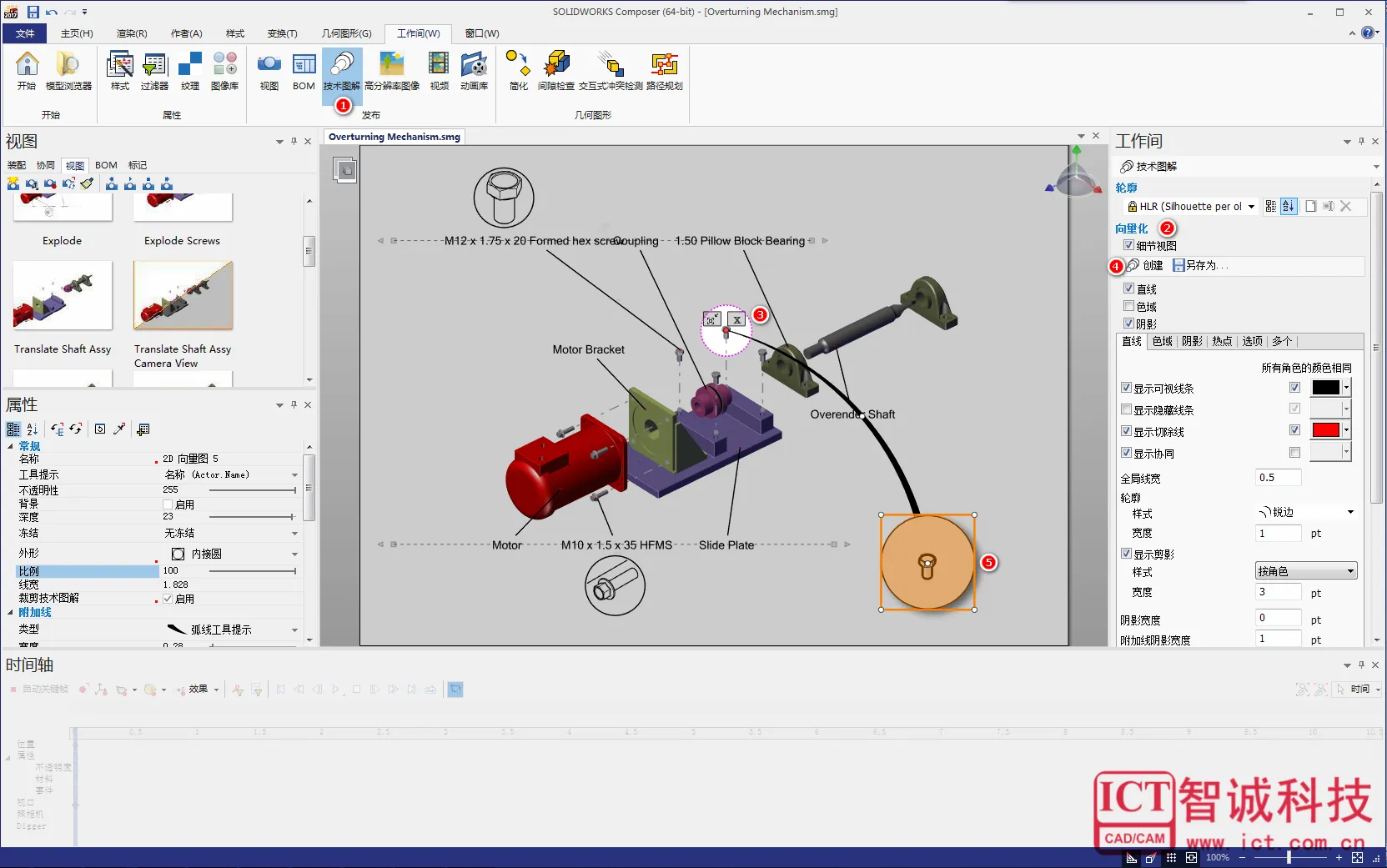Switch to the 装配 assembly panel tab

pos(17,165)
